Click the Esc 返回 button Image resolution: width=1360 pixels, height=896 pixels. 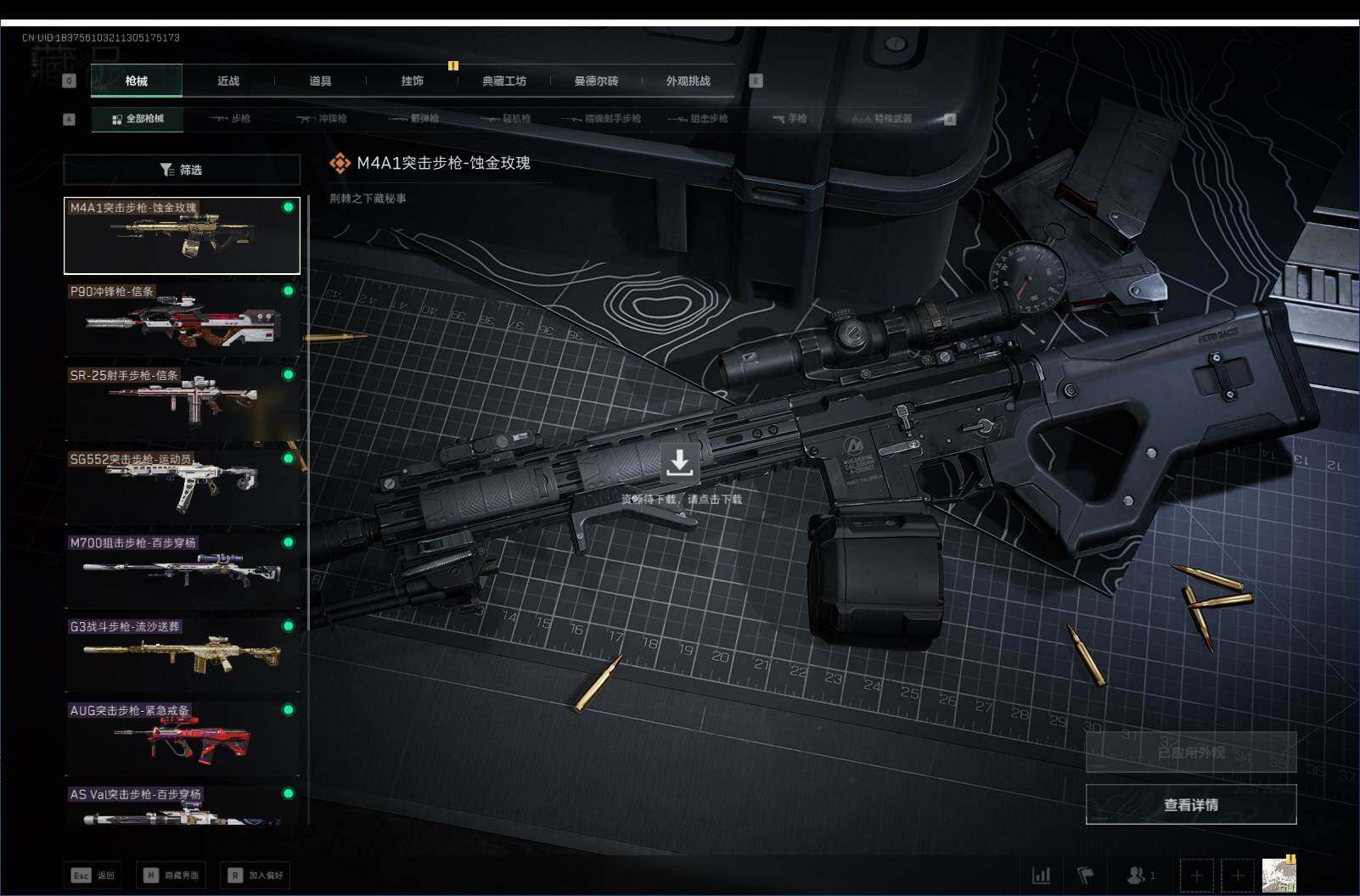(93, 875)
